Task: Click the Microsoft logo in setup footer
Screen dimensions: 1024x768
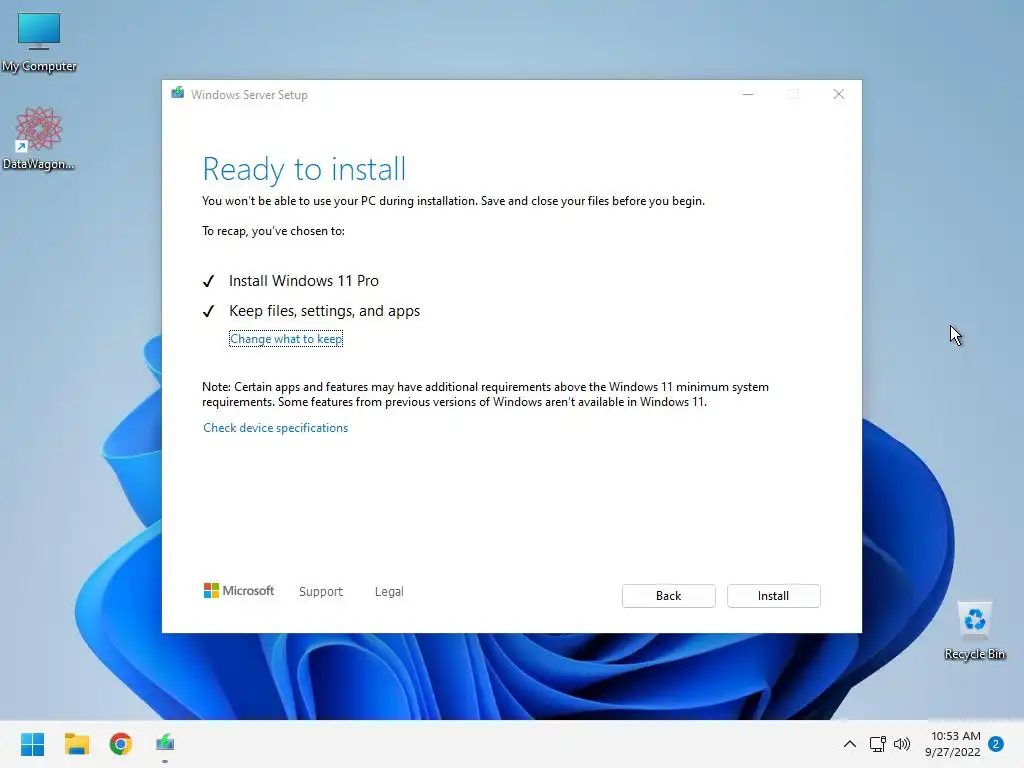Action: click(x=239, y=590)
